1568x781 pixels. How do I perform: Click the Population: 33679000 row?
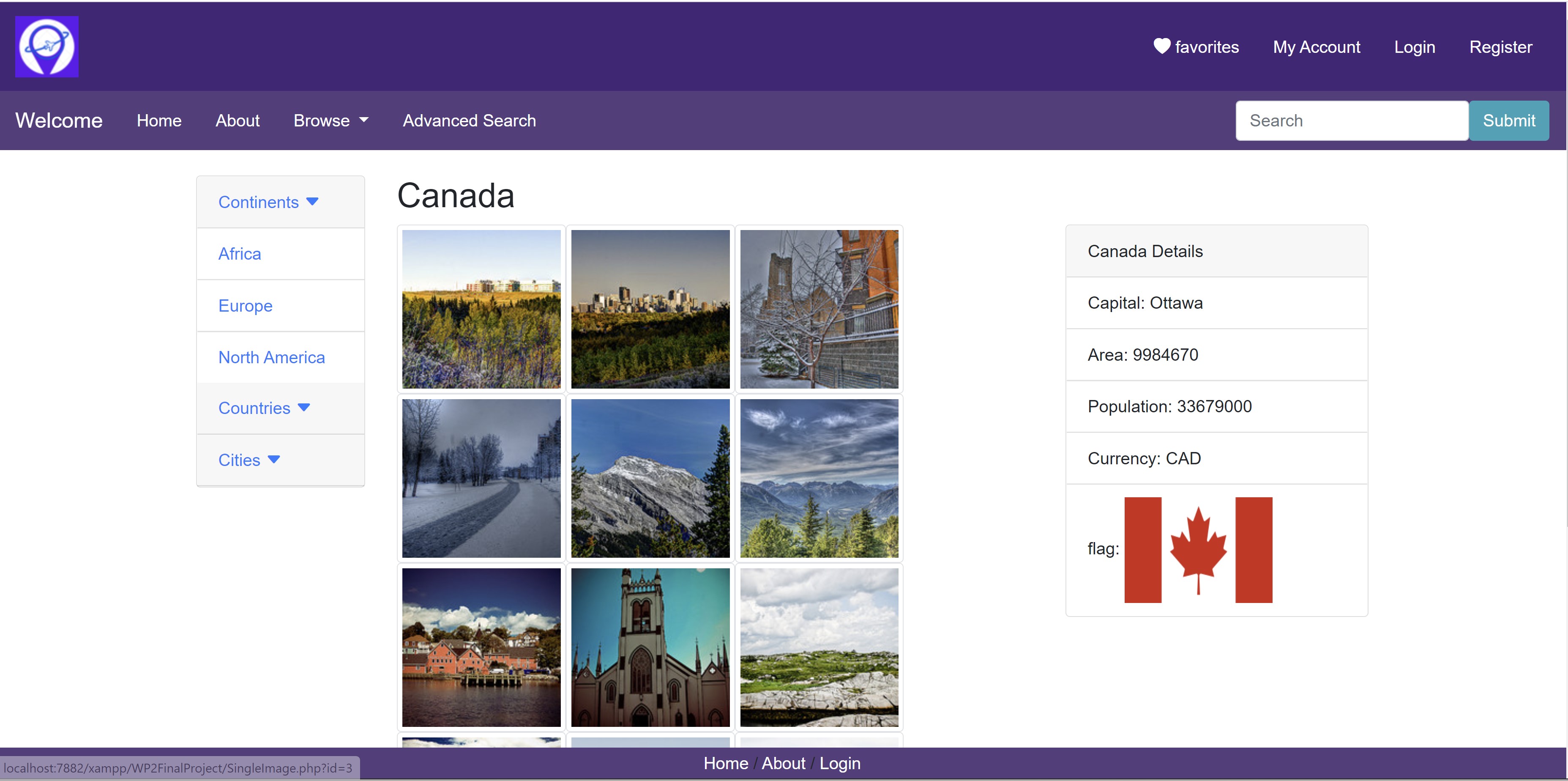tap(1216, 407)
